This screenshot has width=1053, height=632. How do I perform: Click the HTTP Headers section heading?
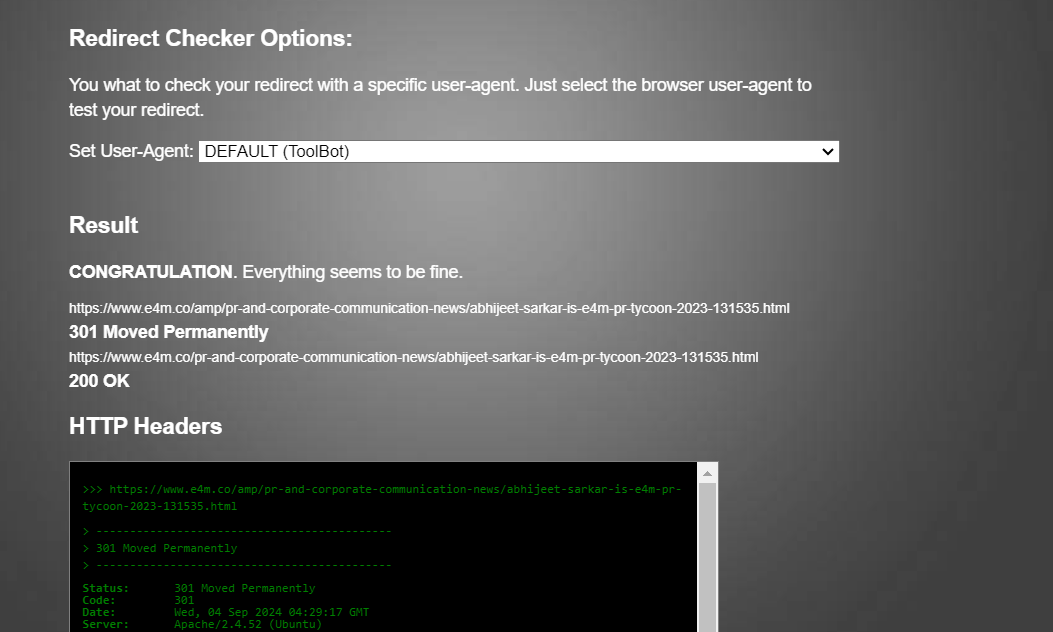click(x=145, y=426)
